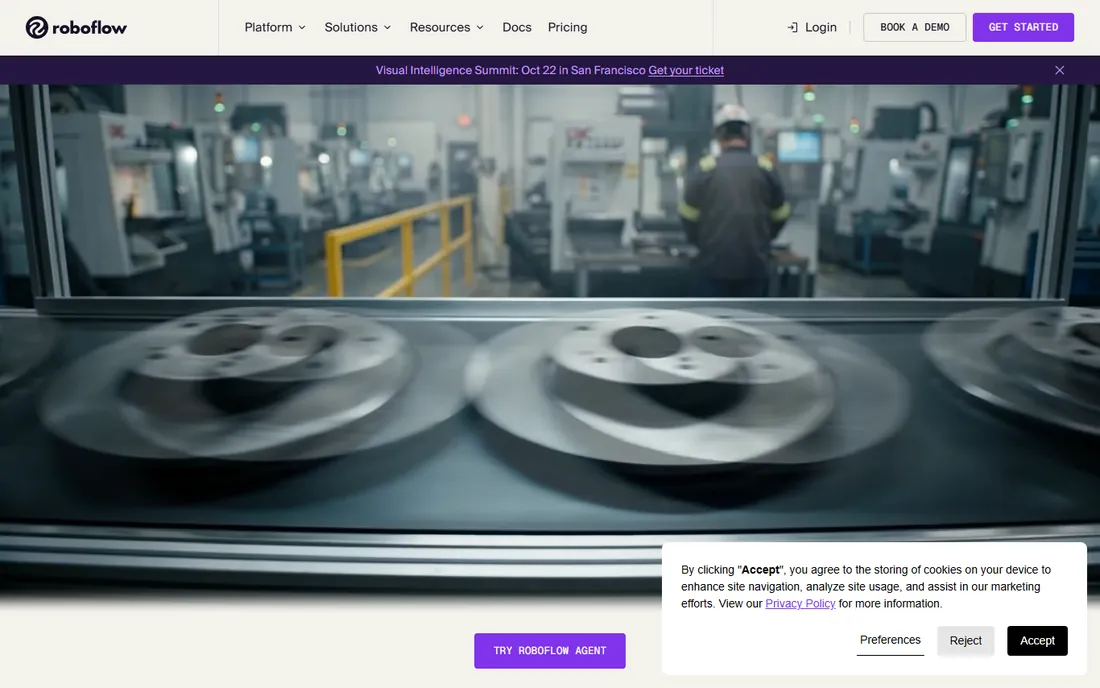Follow the Get your ticket link

(686, 70)
